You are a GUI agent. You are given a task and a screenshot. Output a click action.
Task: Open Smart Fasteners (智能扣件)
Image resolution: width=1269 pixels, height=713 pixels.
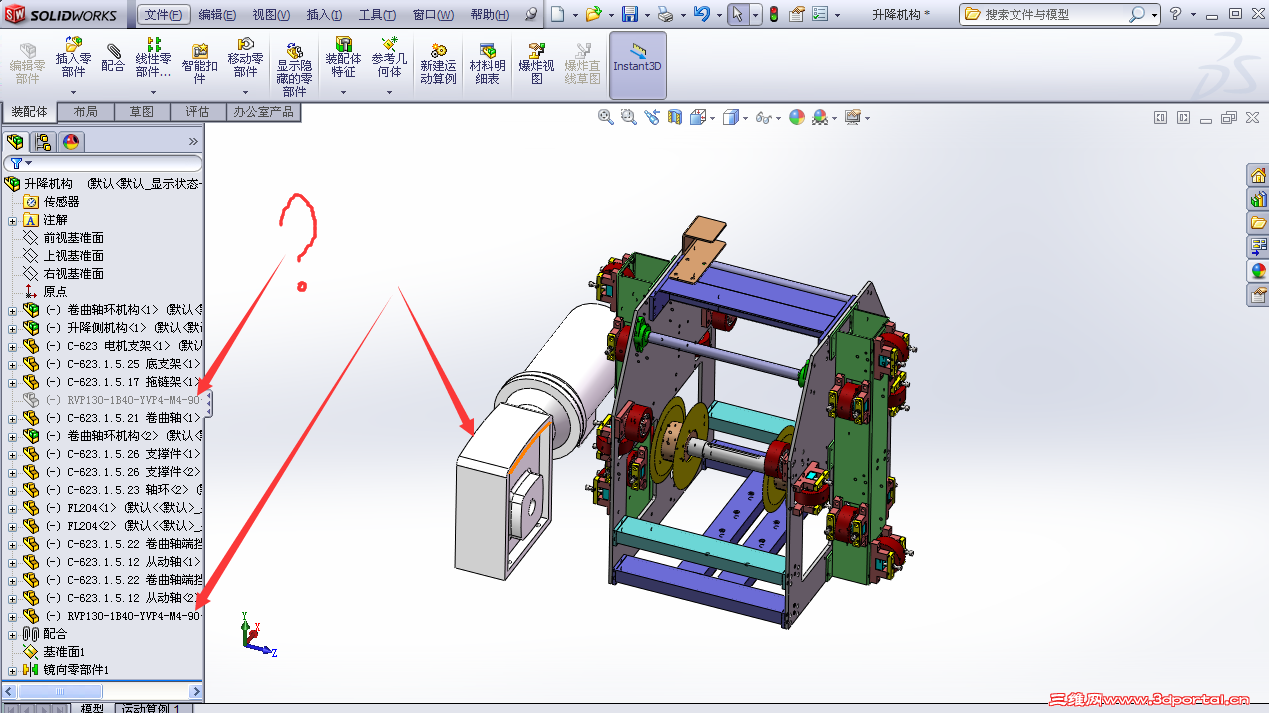(200, 64)
